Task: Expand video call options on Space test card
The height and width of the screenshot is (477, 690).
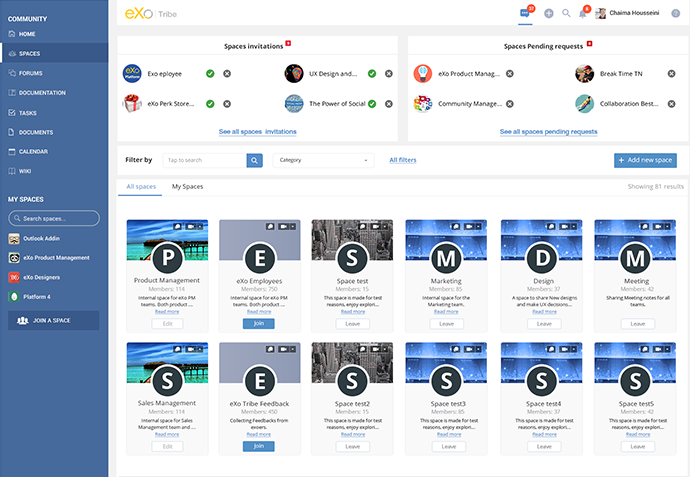Action: [x=386, y=226]
